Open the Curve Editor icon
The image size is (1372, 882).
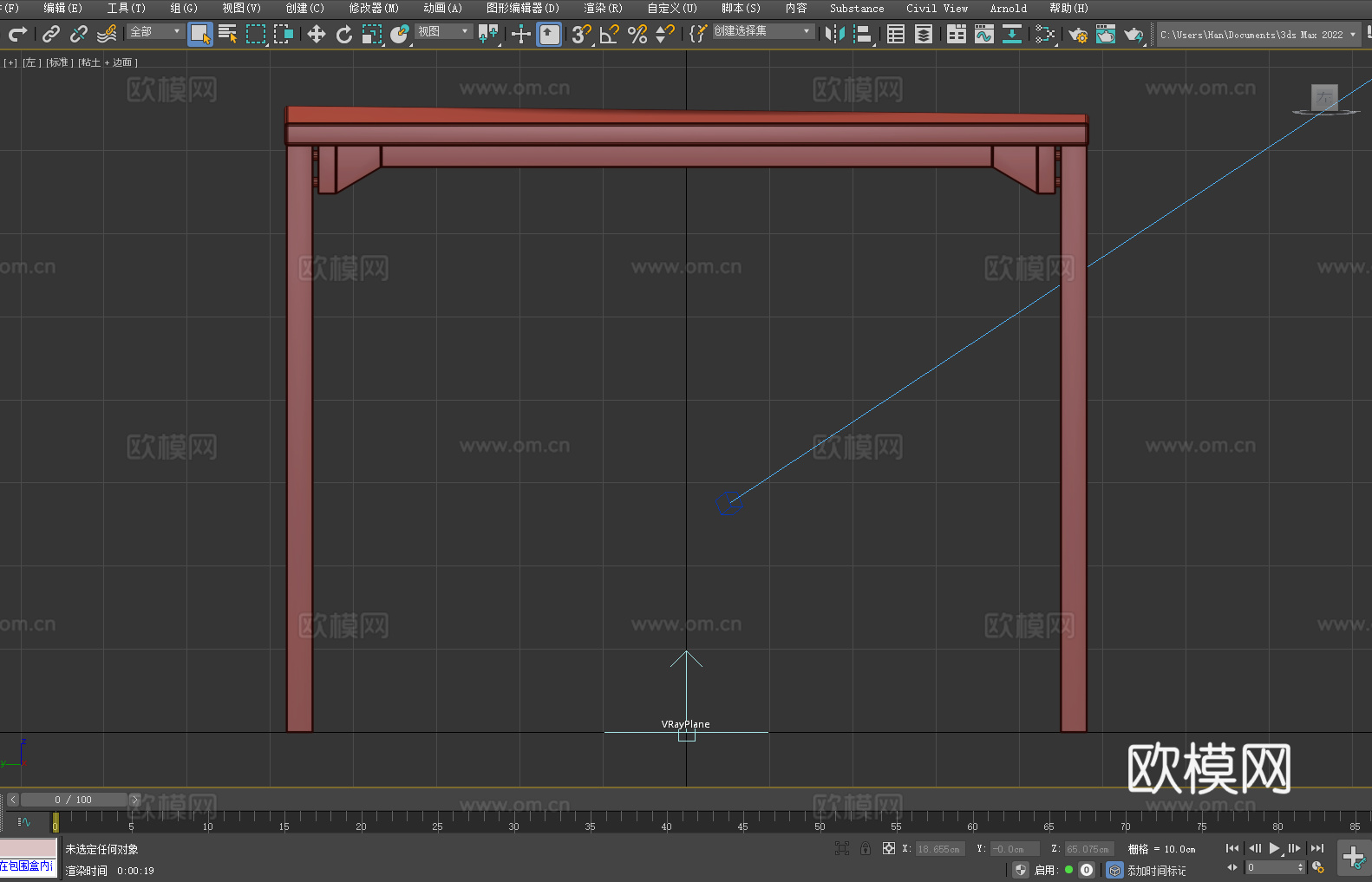click(984, 34)
